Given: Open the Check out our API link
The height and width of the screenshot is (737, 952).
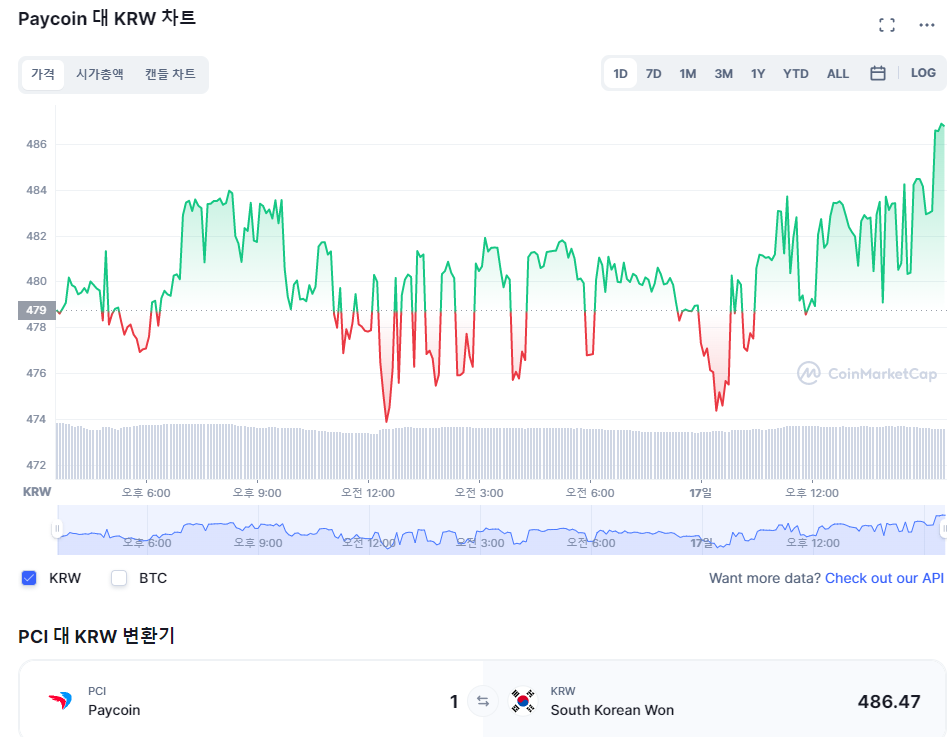Looking at the screenshot, I should 884,578.
